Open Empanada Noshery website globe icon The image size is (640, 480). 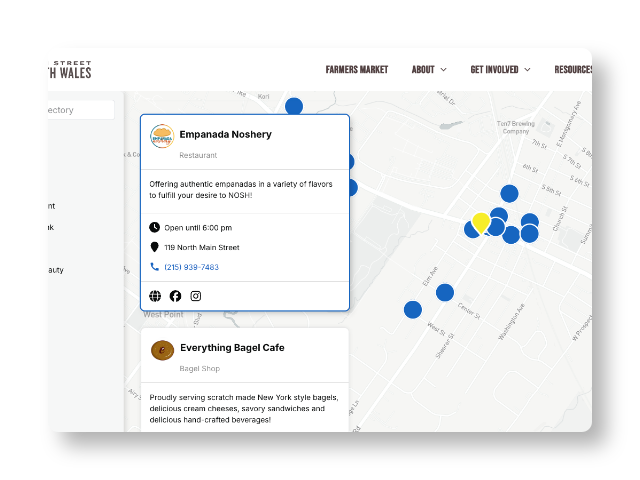(x=155, y=296)
